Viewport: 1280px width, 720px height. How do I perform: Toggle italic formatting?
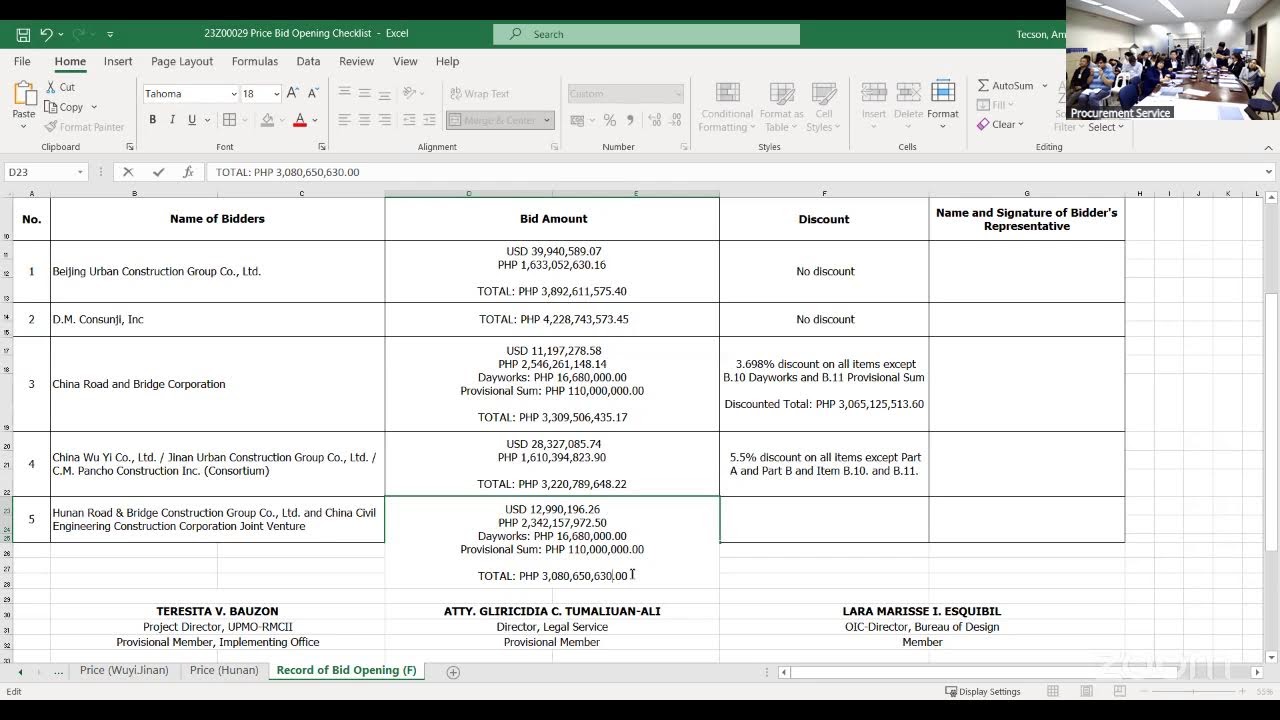click(x=172, y=120)
